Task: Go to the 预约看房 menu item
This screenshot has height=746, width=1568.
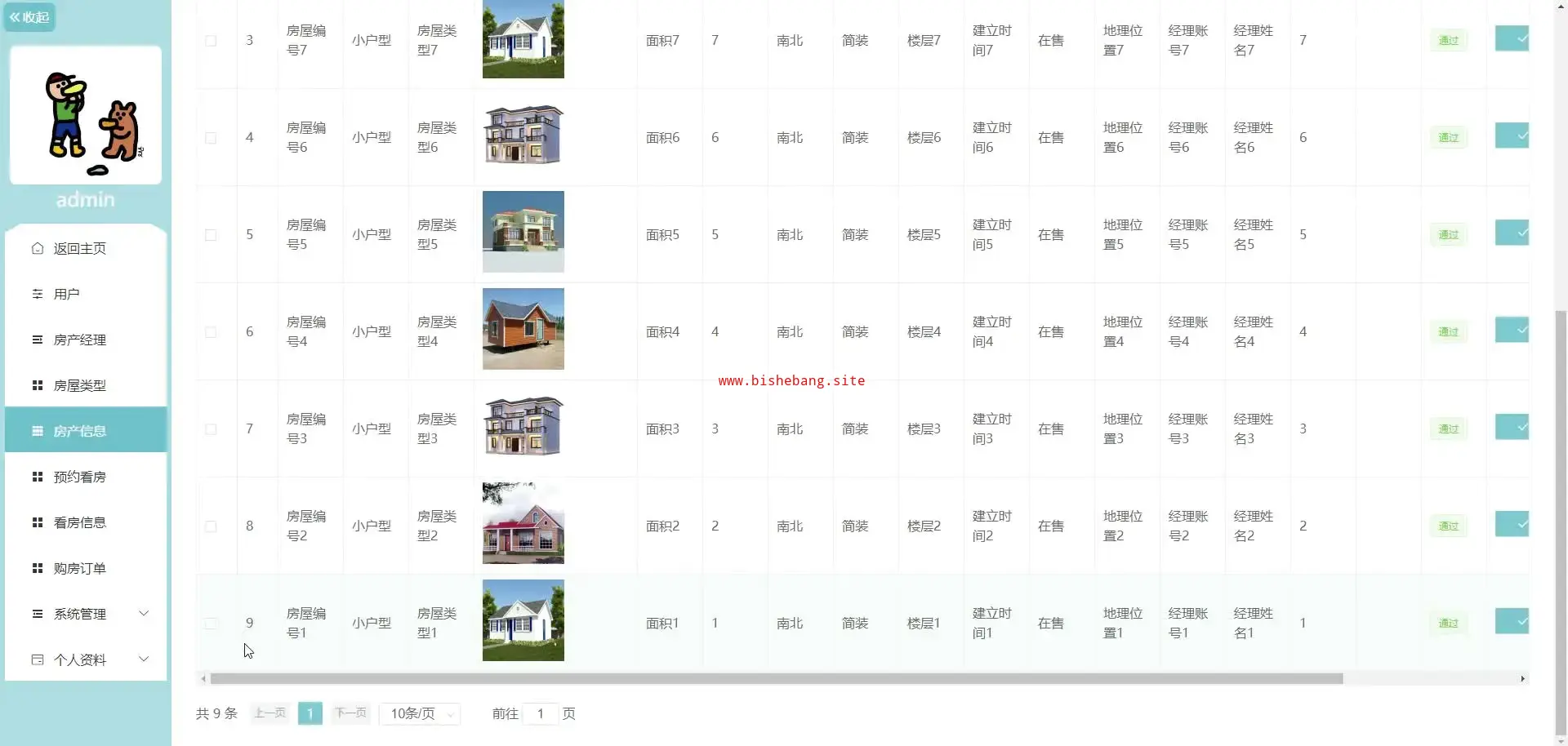Action: (86, 477)
